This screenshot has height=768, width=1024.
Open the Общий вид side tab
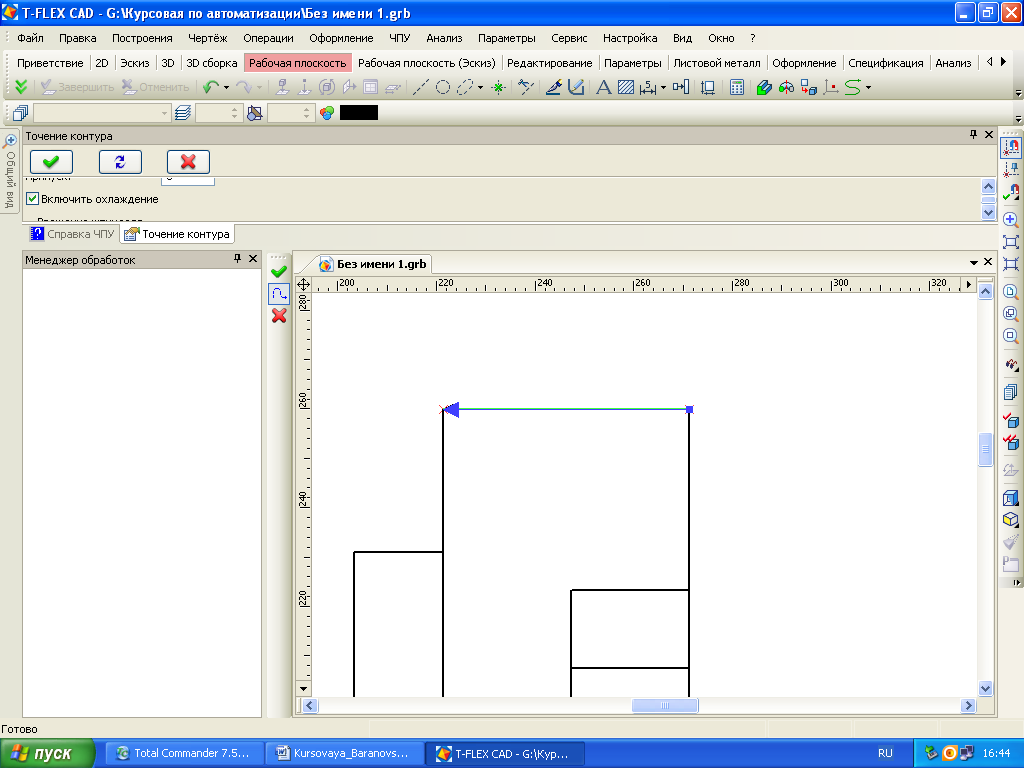click(10, 171)
